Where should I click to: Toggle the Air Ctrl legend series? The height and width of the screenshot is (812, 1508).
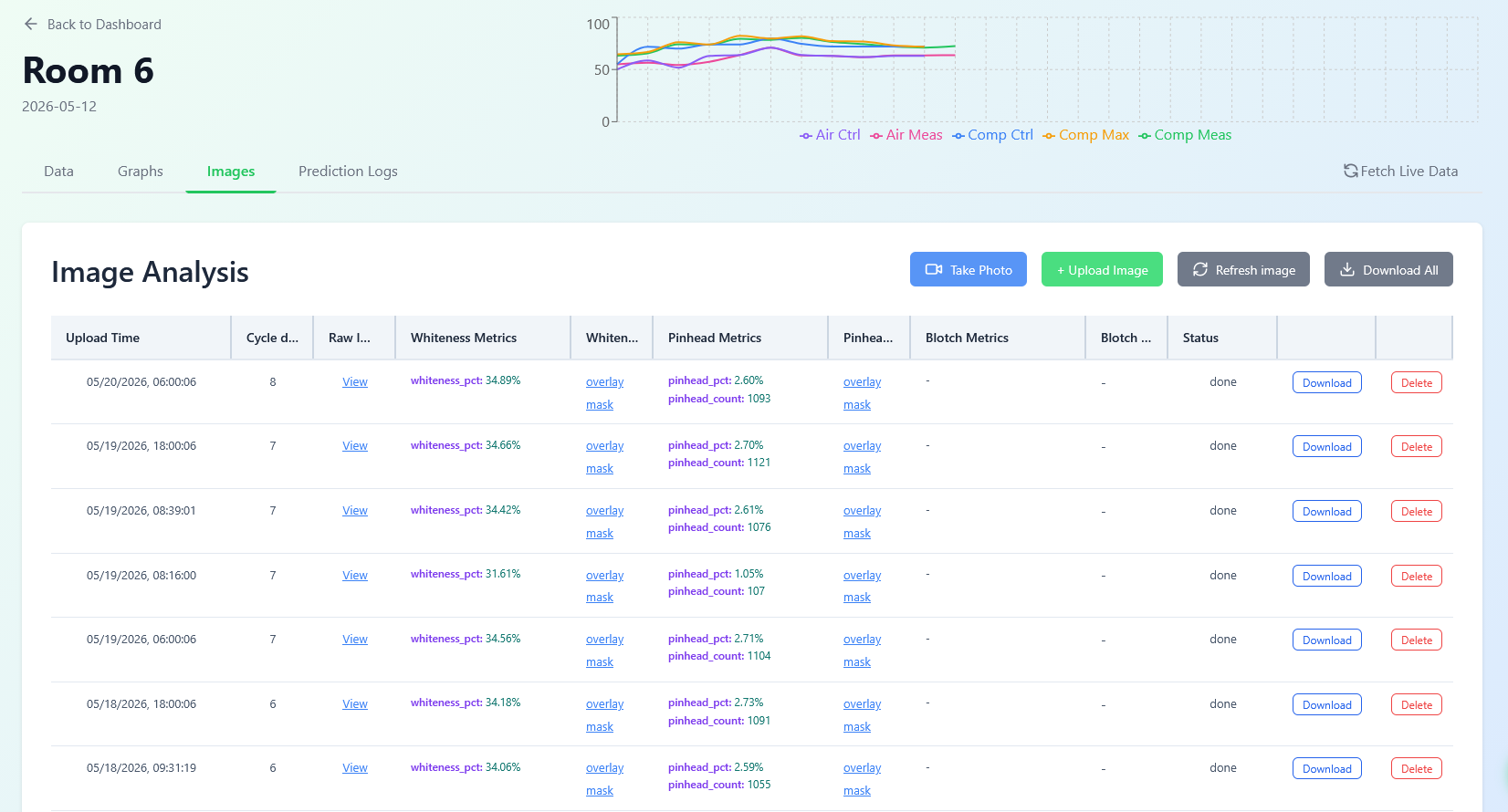(x=830, y=135)
